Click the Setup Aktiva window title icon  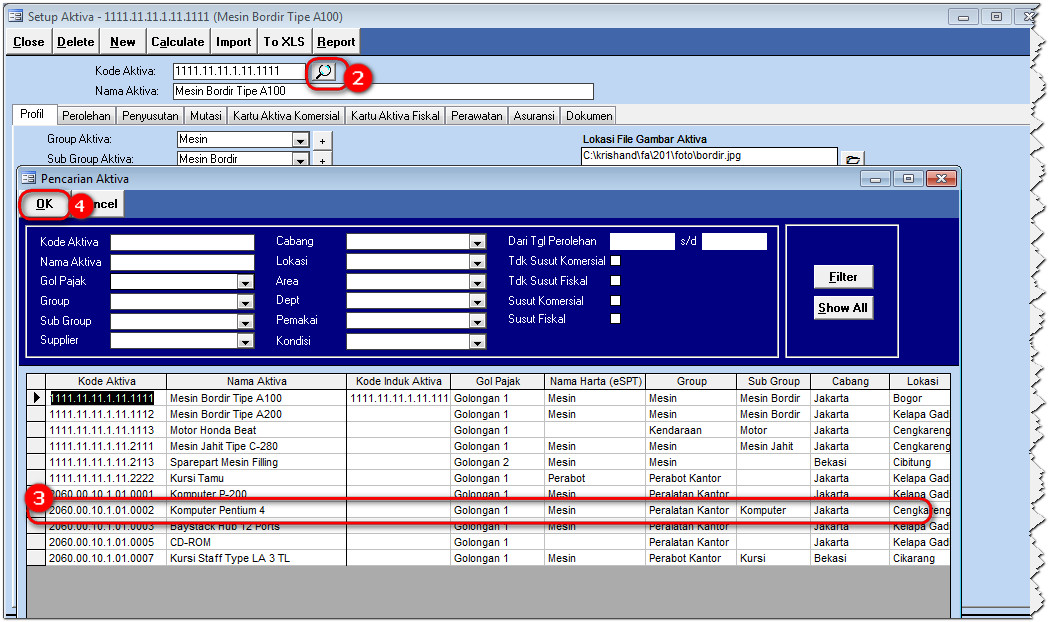pos(15,15)
